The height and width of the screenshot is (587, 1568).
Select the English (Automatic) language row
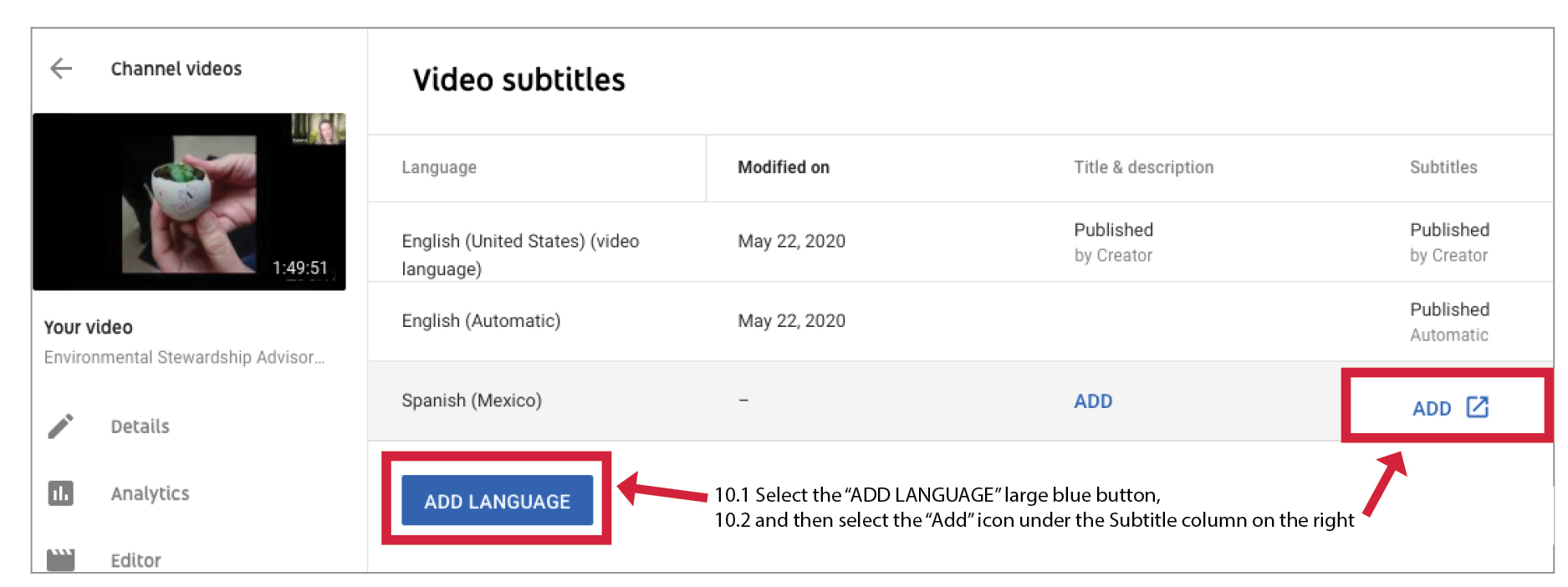pos(481,321)
